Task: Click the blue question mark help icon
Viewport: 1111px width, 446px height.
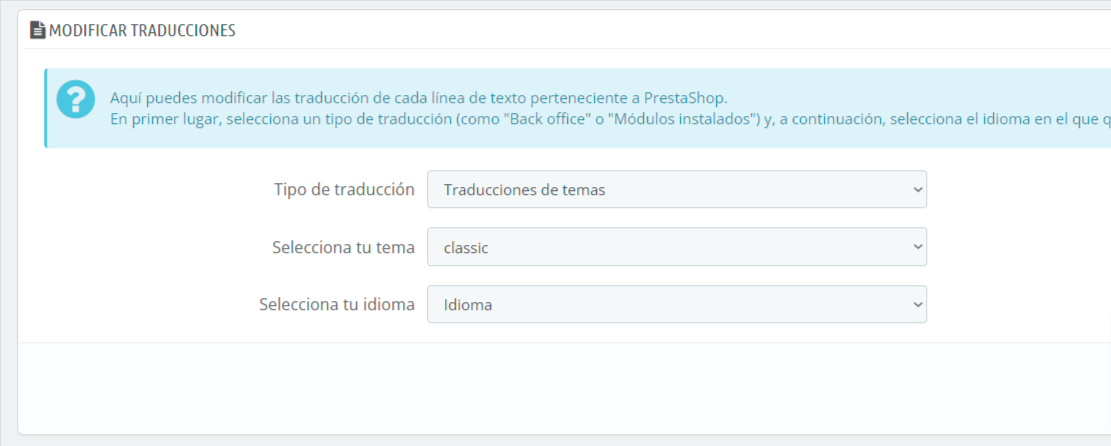Action: point(76,99)
